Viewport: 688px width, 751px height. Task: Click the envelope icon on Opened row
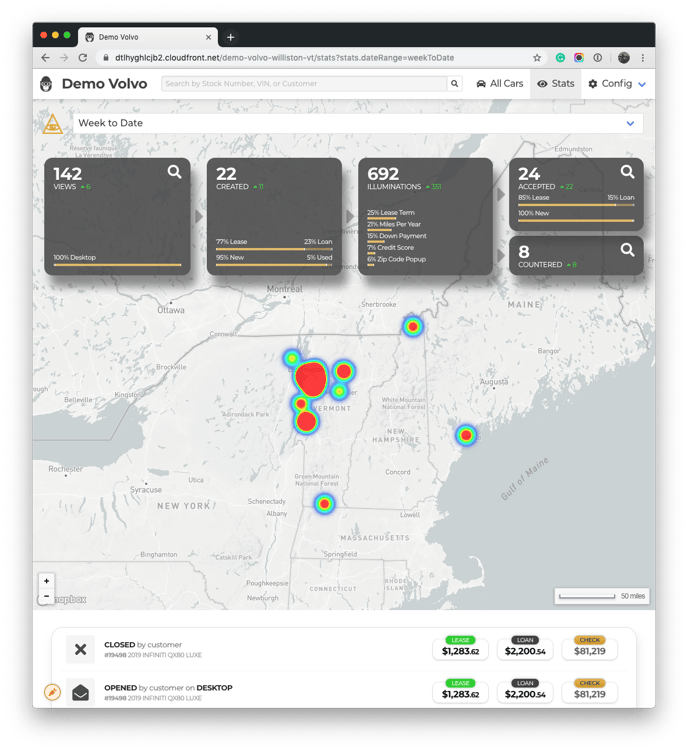click(x=80, y=693)
